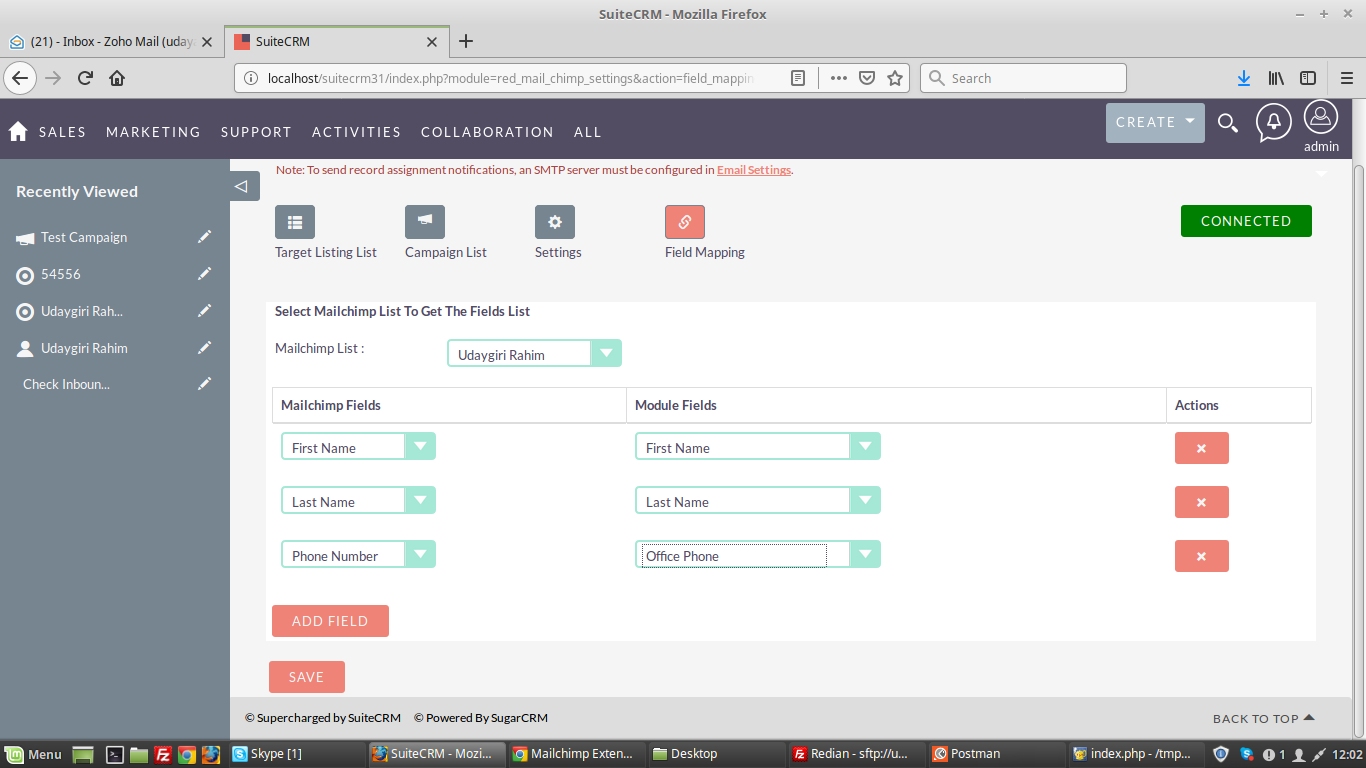Image resolution: width=1366 pixels, height=768 pixels.
Task: Open Phone Number Mailchimp field dropdown
Action: [x=358, y=554]
